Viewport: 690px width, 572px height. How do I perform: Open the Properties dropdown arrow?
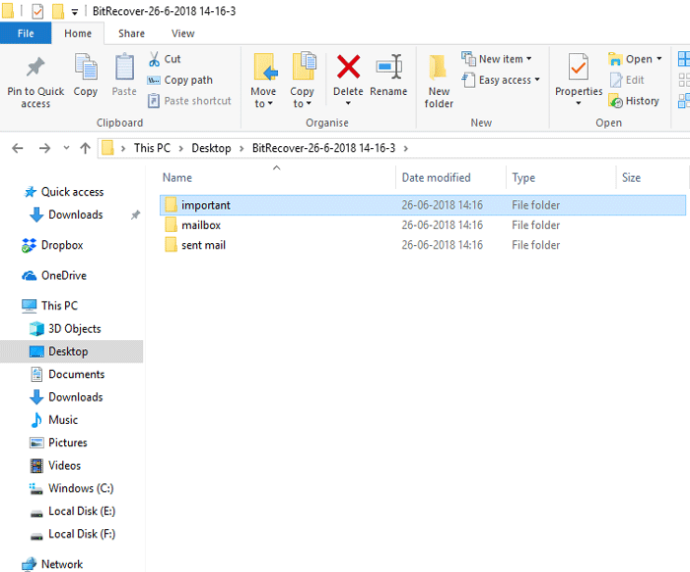click(578, 103)
